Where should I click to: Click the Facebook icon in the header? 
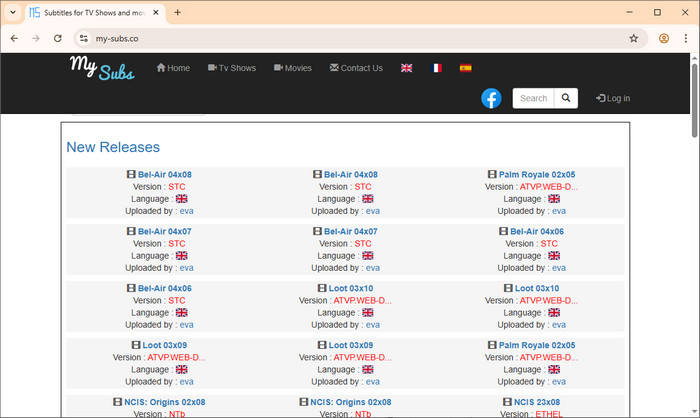click(x=491, y=98)
